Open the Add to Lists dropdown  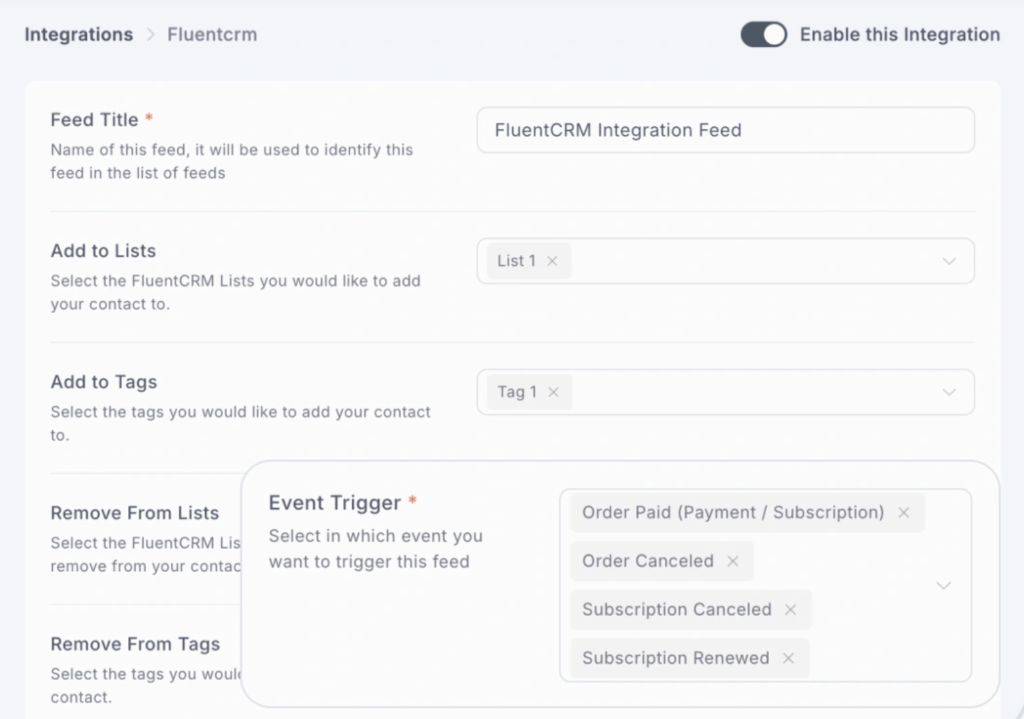948,260
